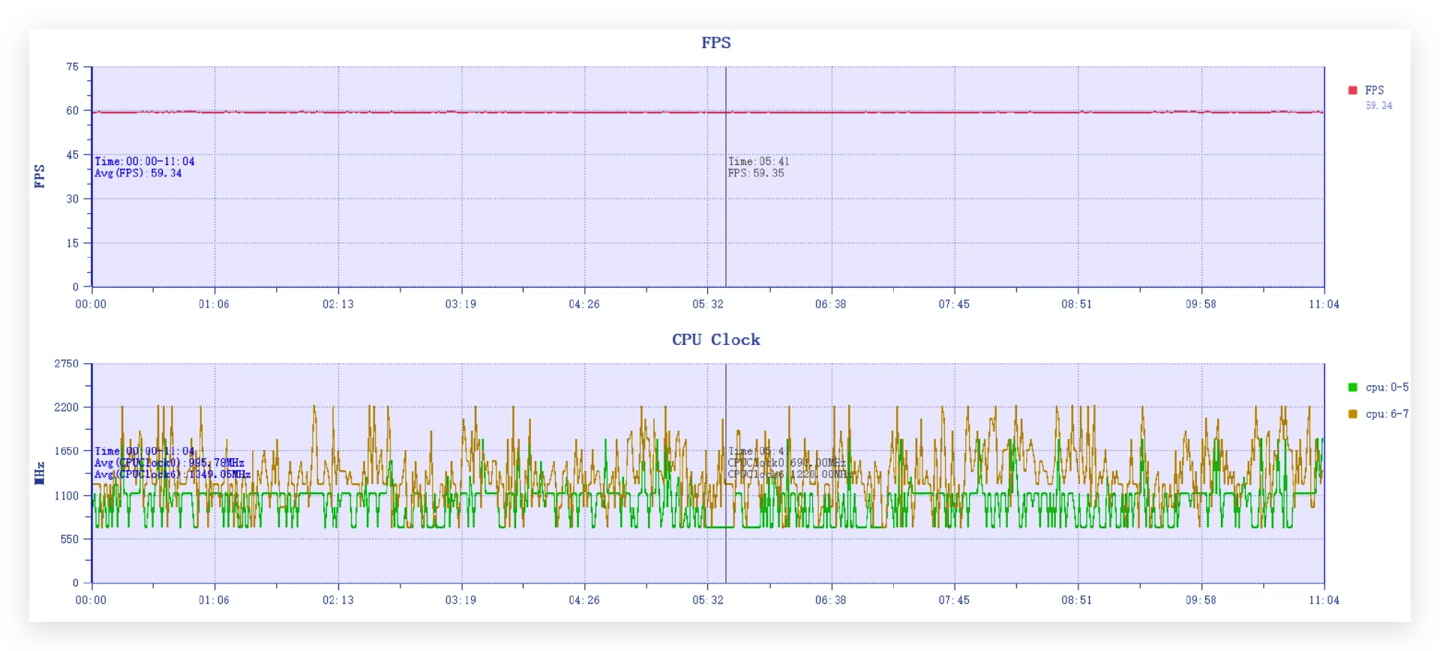
Task: Click the MHz y-axis title
Action: click(x=40, y=473)
